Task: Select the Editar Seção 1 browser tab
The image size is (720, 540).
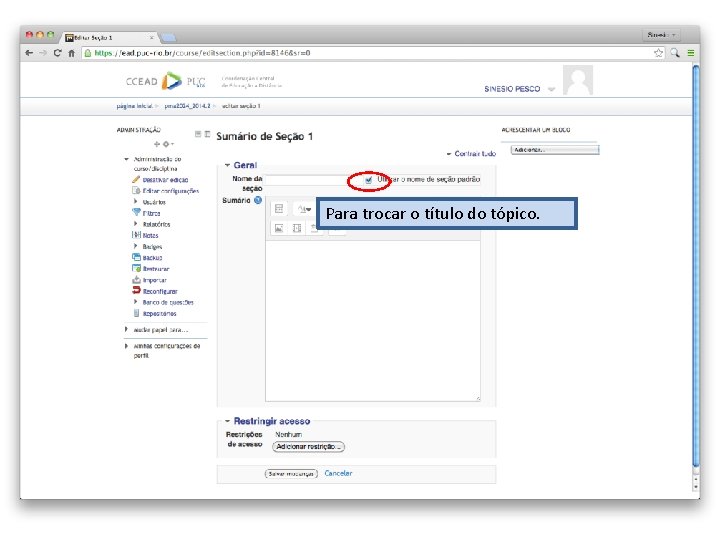Action: [108, 38]
